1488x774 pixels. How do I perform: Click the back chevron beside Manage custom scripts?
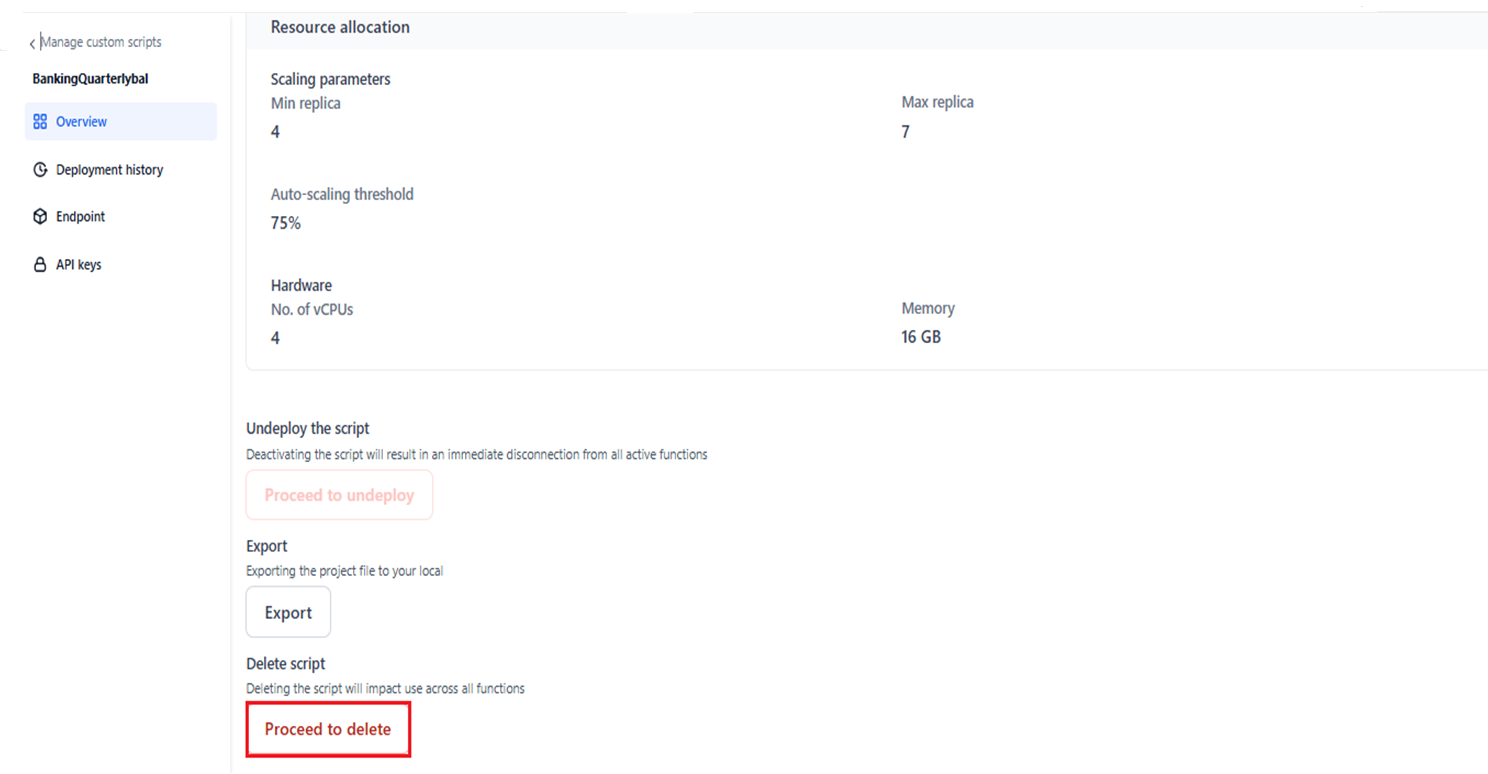pyautogui.click(x=32, y=43)
